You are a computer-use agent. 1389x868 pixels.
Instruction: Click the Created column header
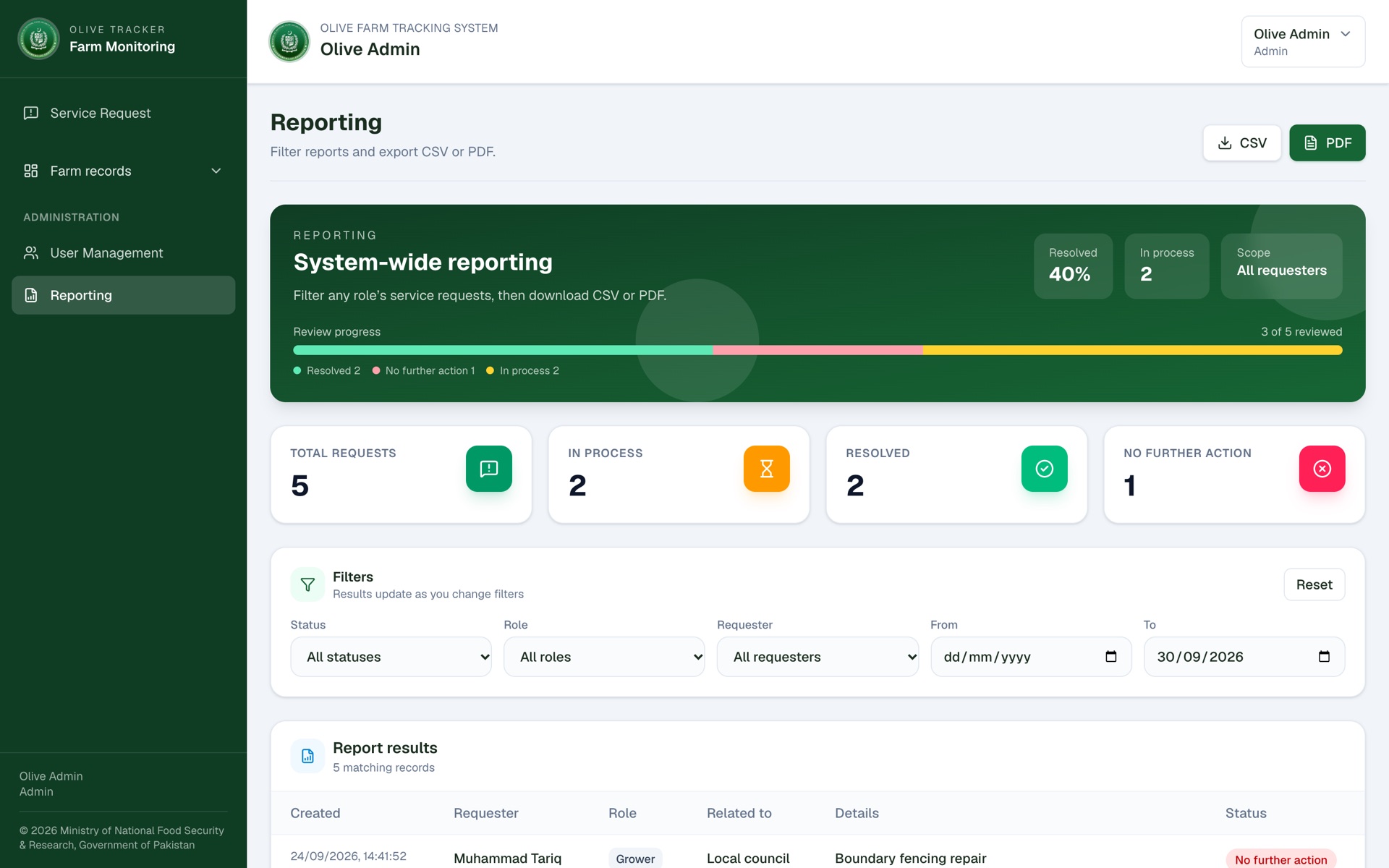[x=315, y=813]
